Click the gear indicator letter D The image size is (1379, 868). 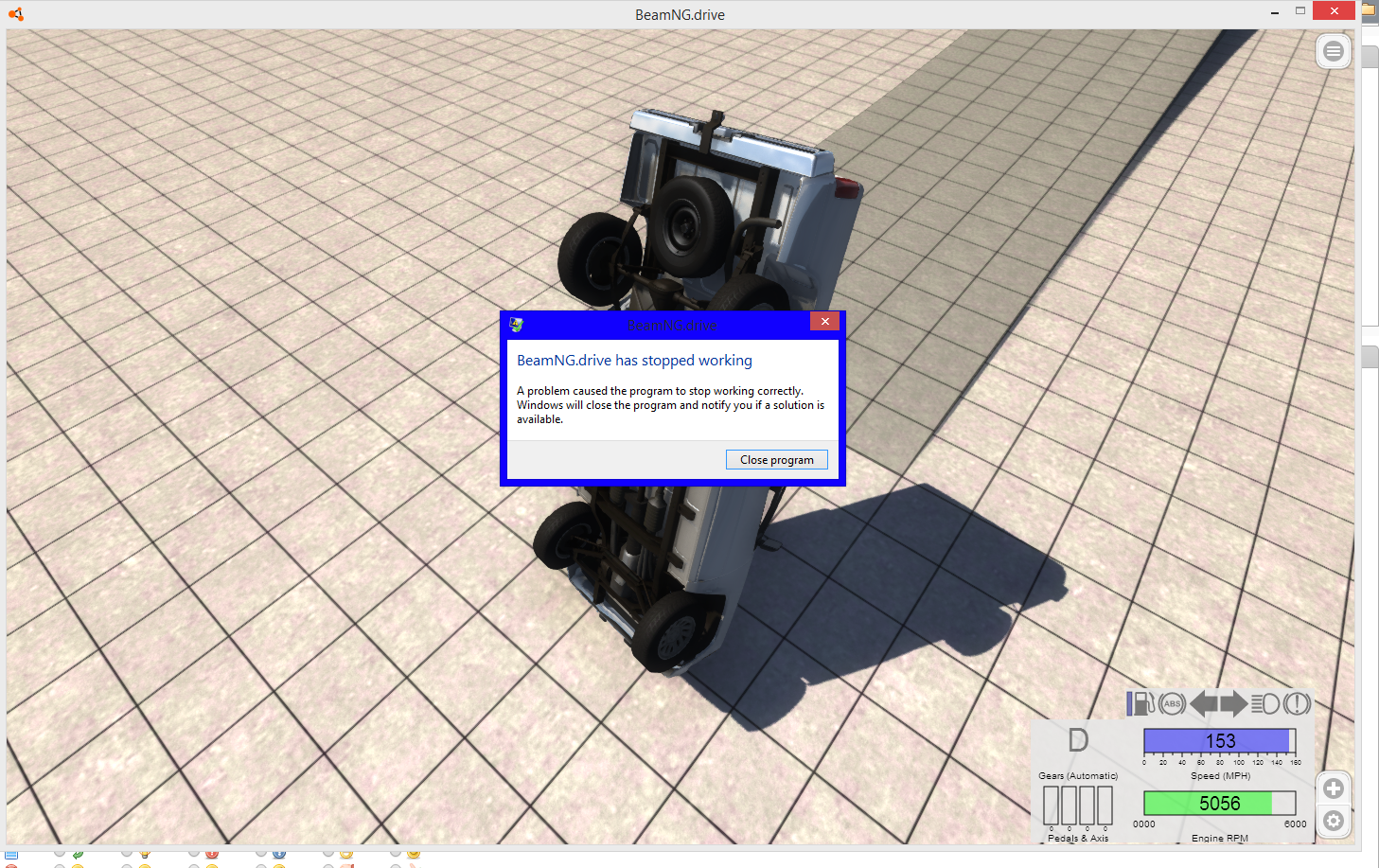point(1078,740)
